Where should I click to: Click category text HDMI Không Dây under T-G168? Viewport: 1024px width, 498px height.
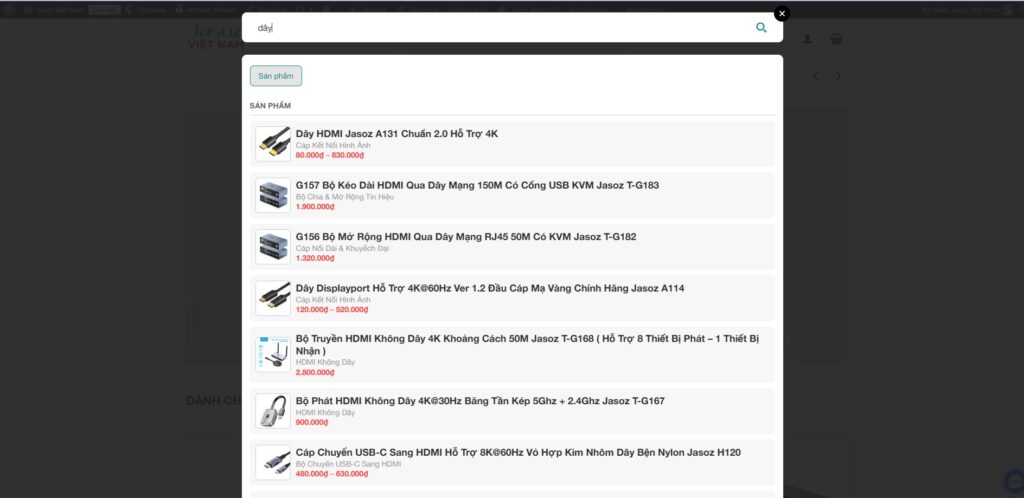pyautogui.click(x=325, y=362)
